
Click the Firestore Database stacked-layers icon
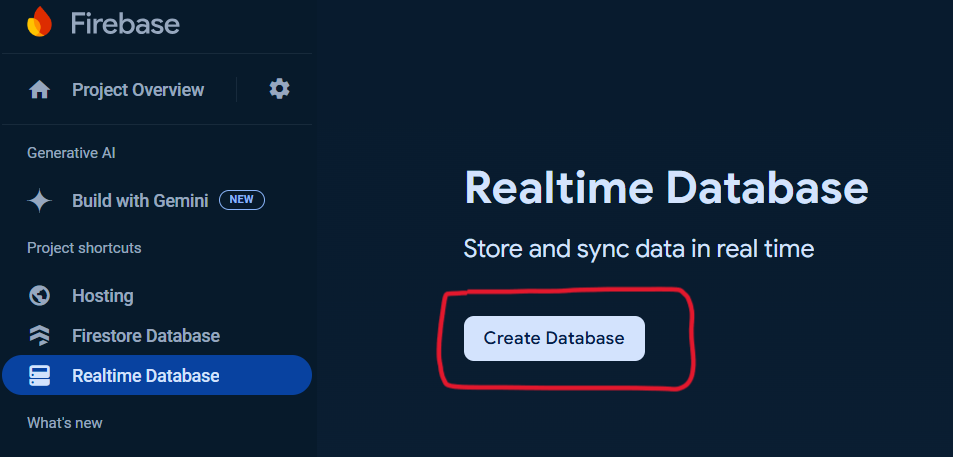point(40,336)
